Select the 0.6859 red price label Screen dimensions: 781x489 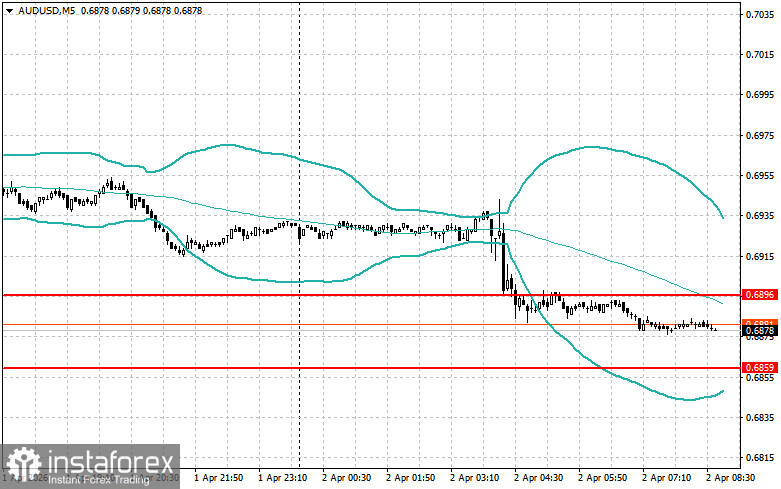point(760,367)
